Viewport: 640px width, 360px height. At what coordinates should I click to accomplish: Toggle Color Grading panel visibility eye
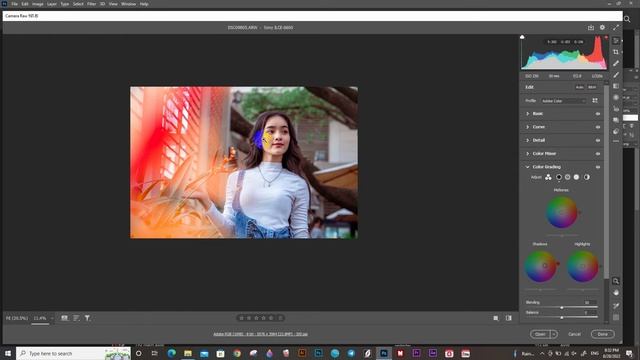coord(598,167)
